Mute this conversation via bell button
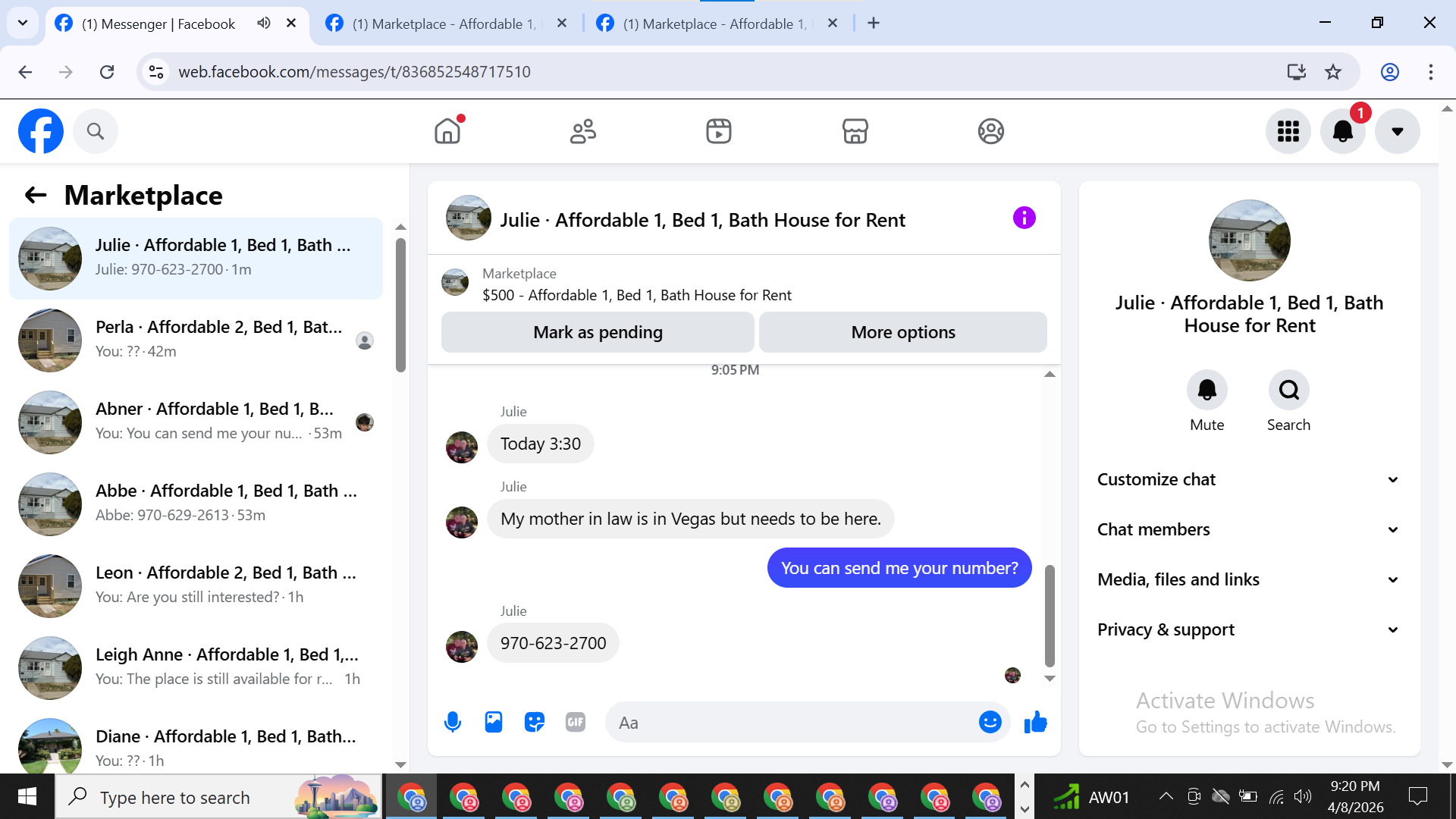 [x=1207, y=390]
